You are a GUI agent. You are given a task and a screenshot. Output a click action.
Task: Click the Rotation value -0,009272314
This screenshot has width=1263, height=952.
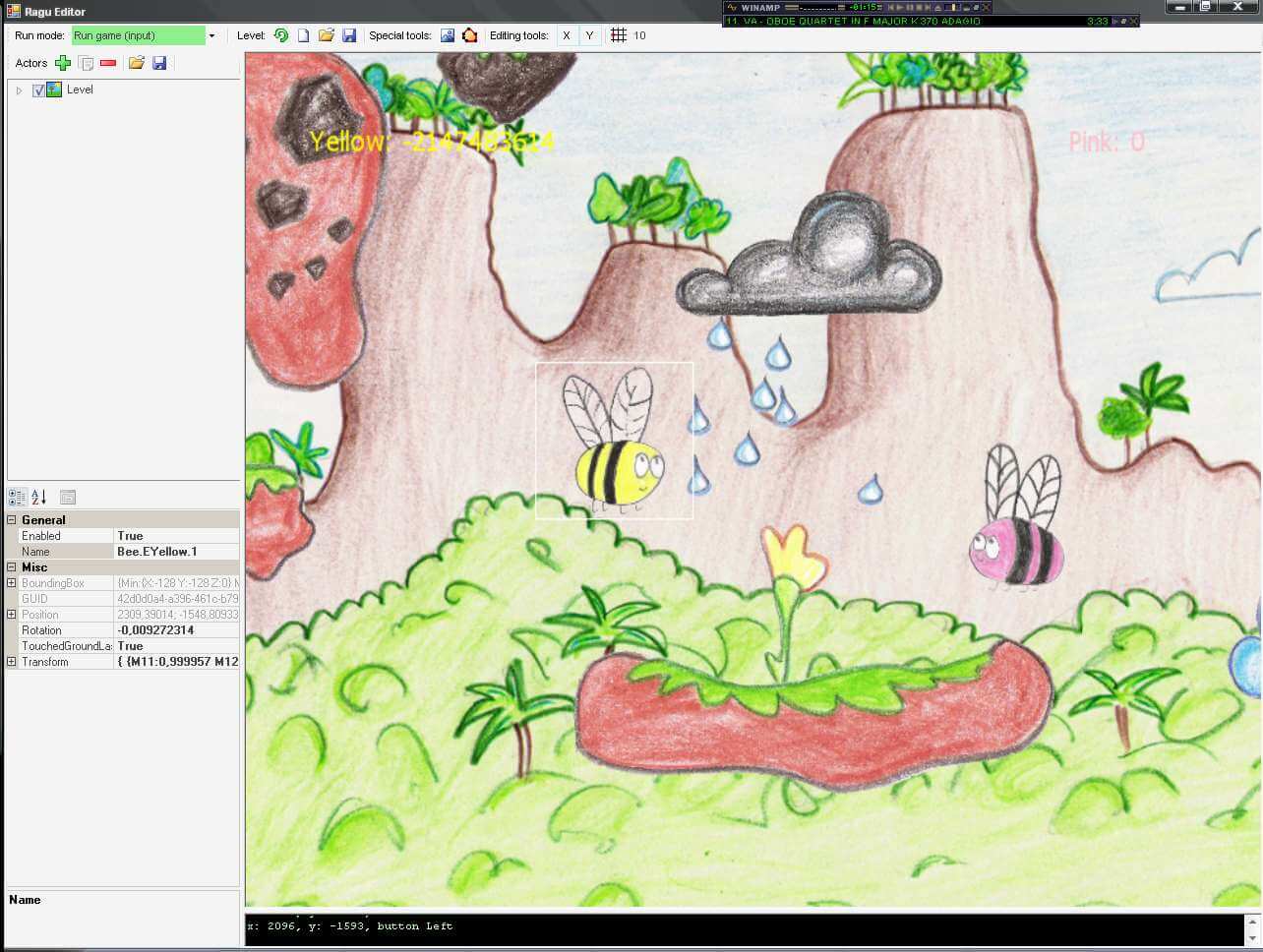pyautogui.click(x=177, y=630)
